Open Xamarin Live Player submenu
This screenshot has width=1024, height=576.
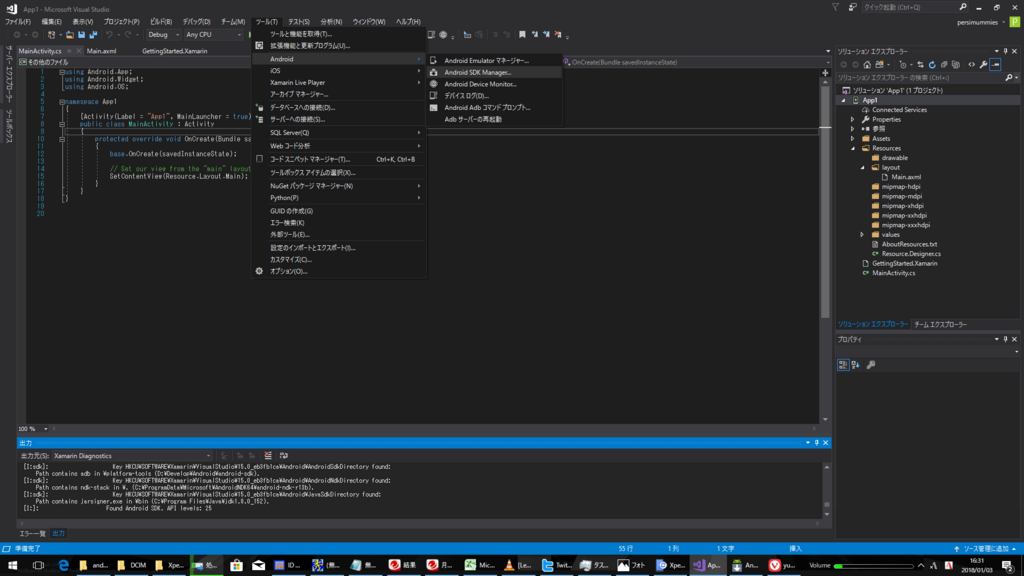338,82
